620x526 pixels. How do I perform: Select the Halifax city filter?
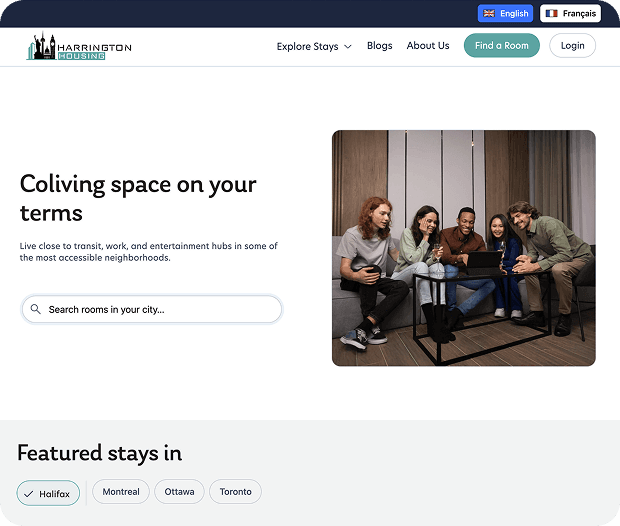point(48,493)
